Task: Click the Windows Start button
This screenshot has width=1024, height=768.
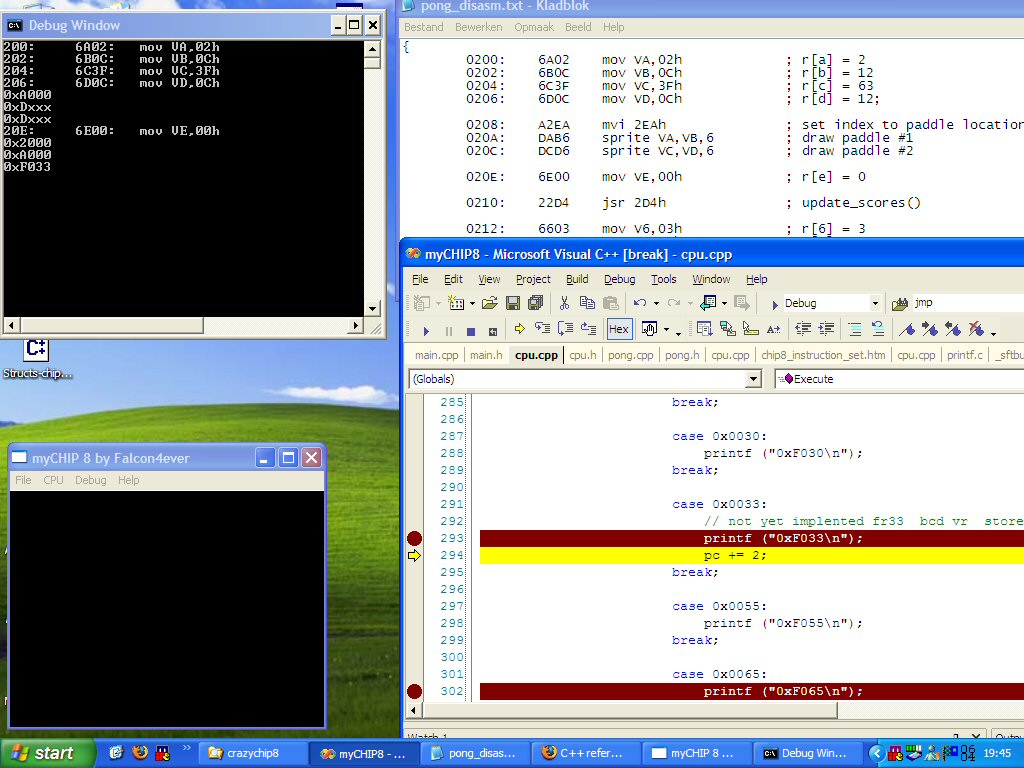Action: [x=42, y=753]
